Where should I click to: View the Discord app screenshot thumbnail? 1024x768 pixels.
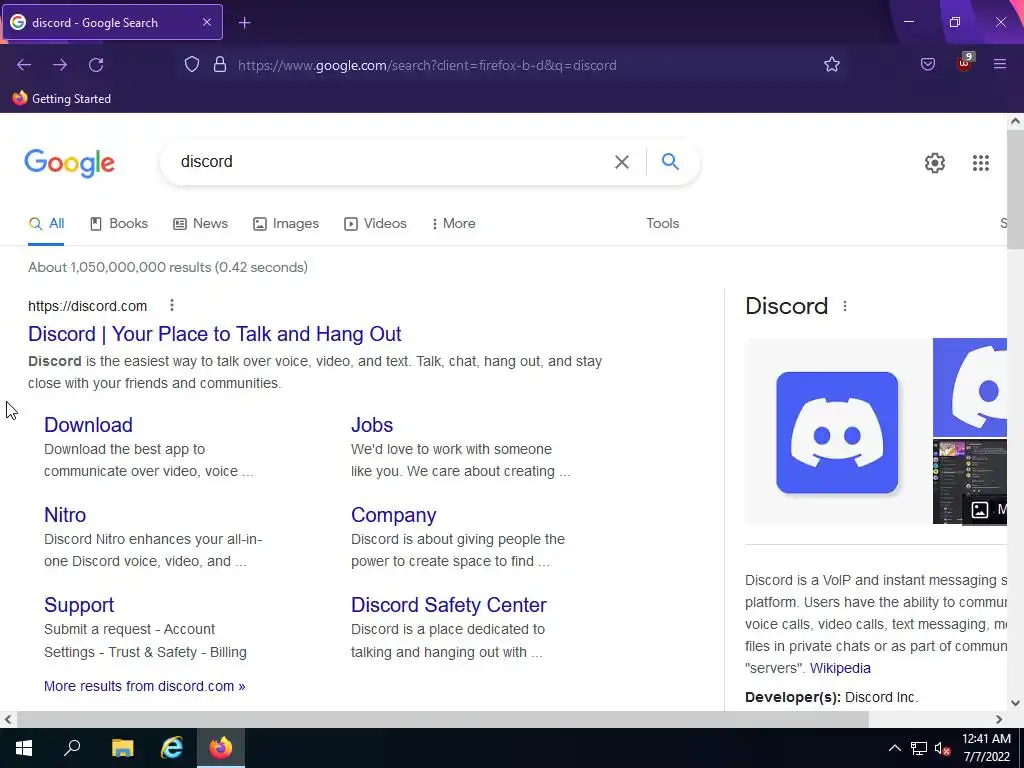point(970,481)
